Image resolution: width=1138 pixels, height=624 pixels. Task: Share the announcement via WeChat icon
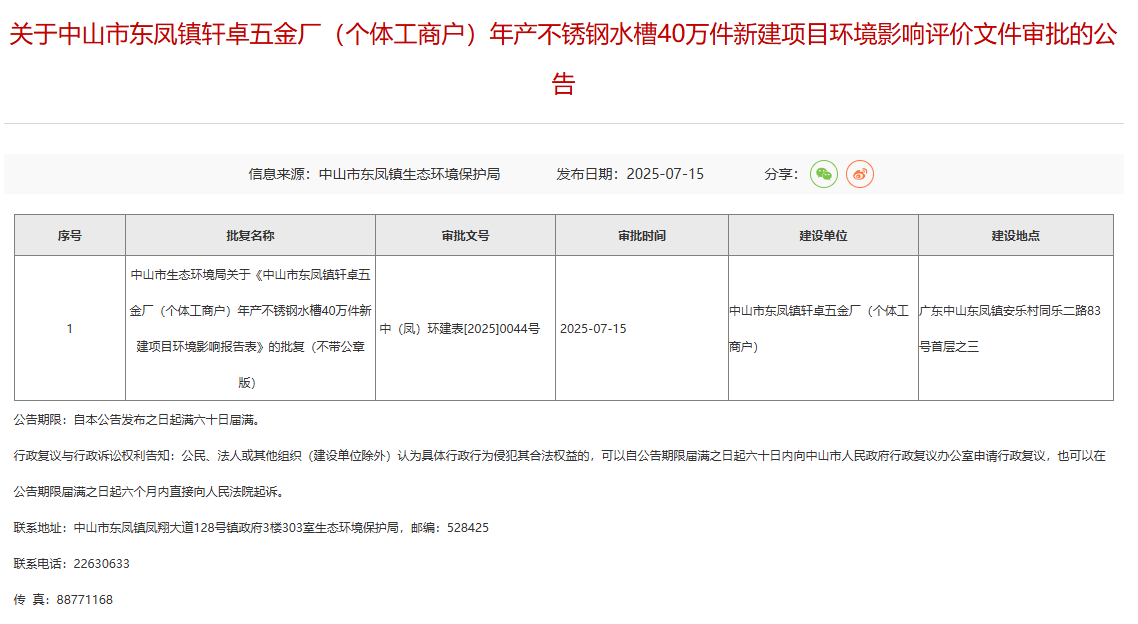823,174
